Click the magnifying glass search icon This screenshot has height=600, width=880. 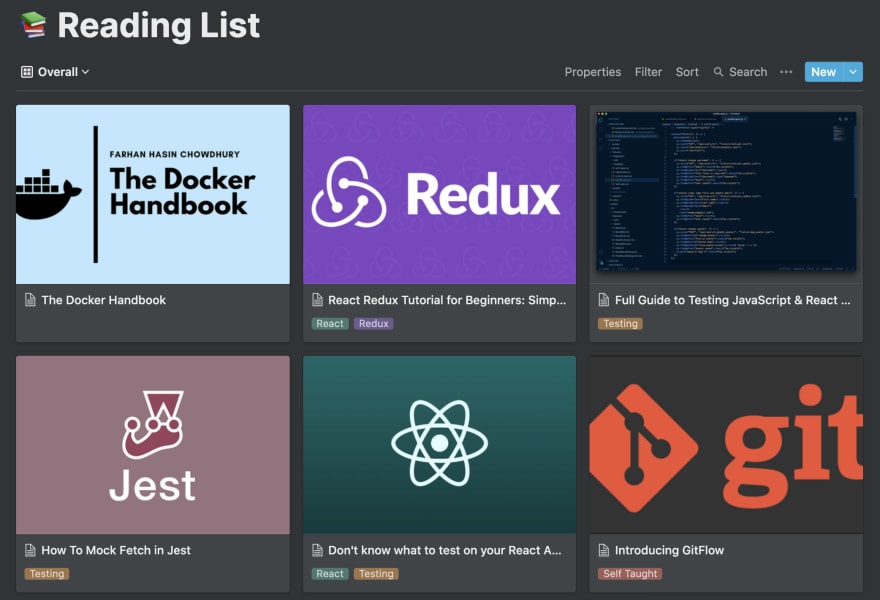click(718, 72)
